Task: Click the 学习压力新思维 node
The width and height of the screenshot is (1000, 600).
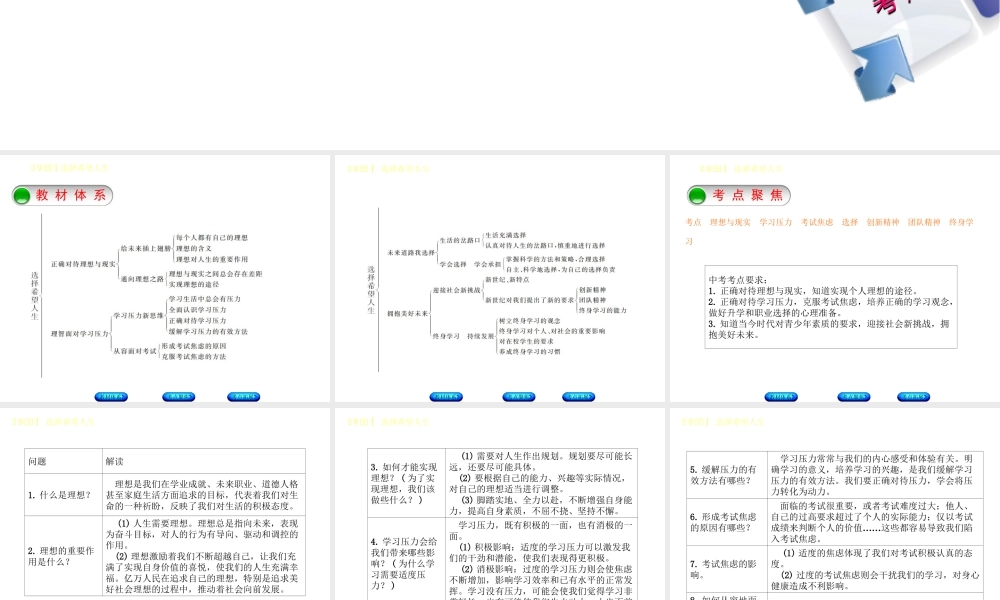Action: pos(138,316)
